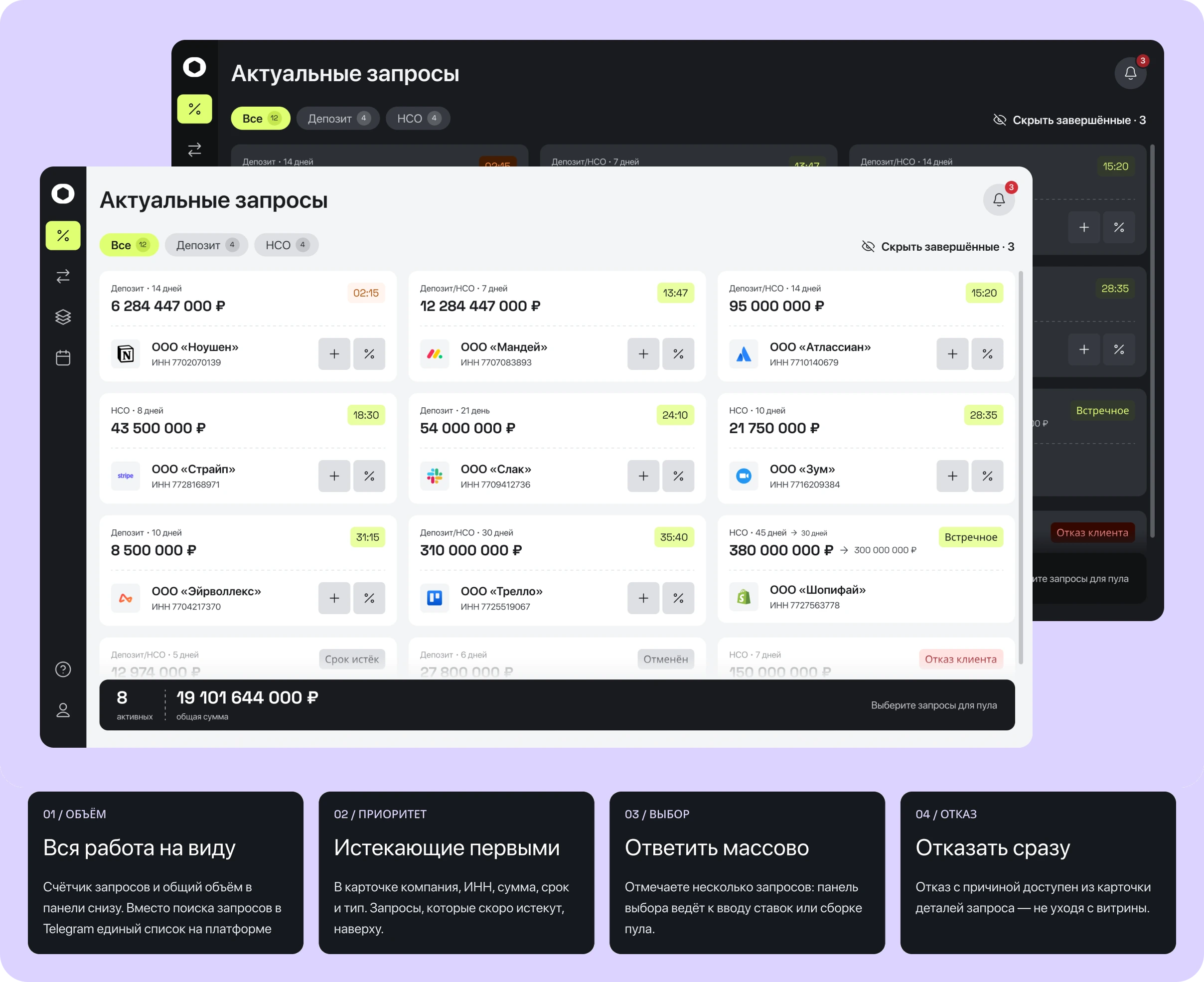Click the Выберите запросы для пула text
The width and height of the screenshot is (1204, 982).
click(934, 705)
